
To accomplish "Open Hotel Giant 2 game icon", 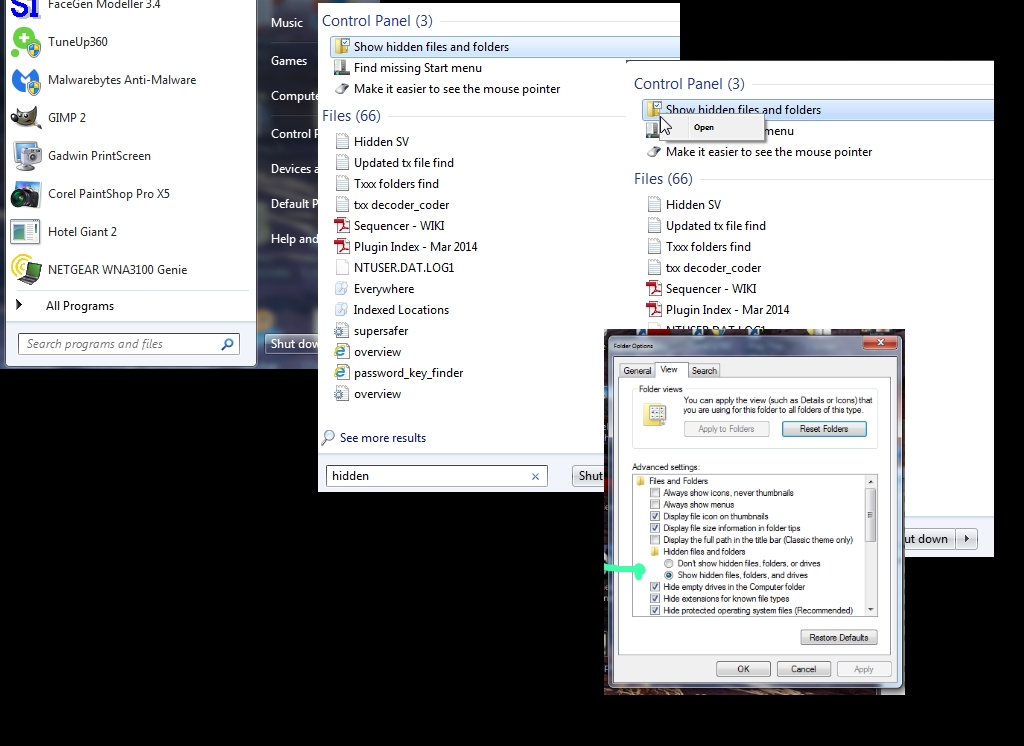I will pyautogui.click(x=26, y=232).
